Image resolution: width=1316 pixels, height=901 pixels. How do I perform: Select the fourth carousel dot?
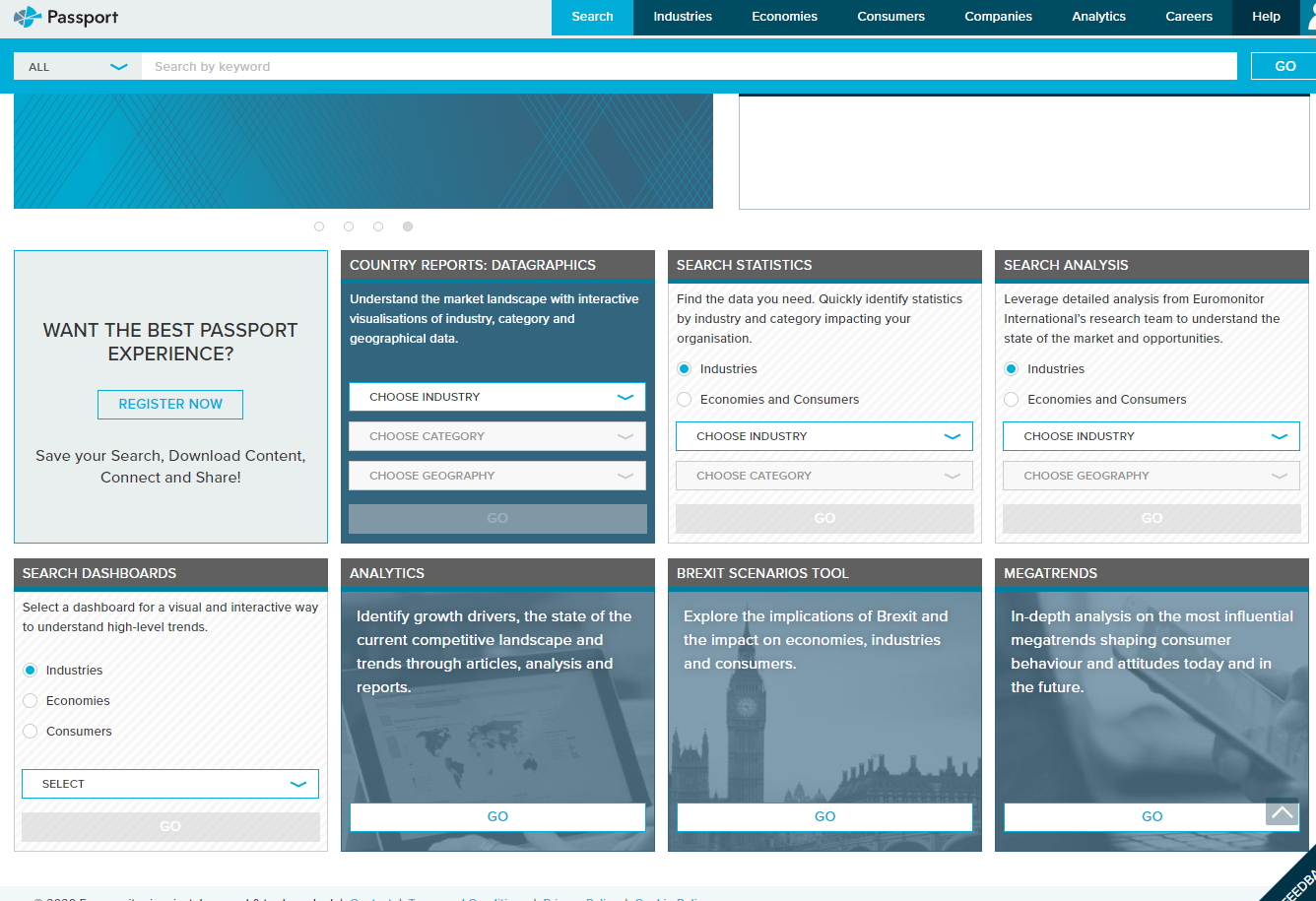(408, 226)
